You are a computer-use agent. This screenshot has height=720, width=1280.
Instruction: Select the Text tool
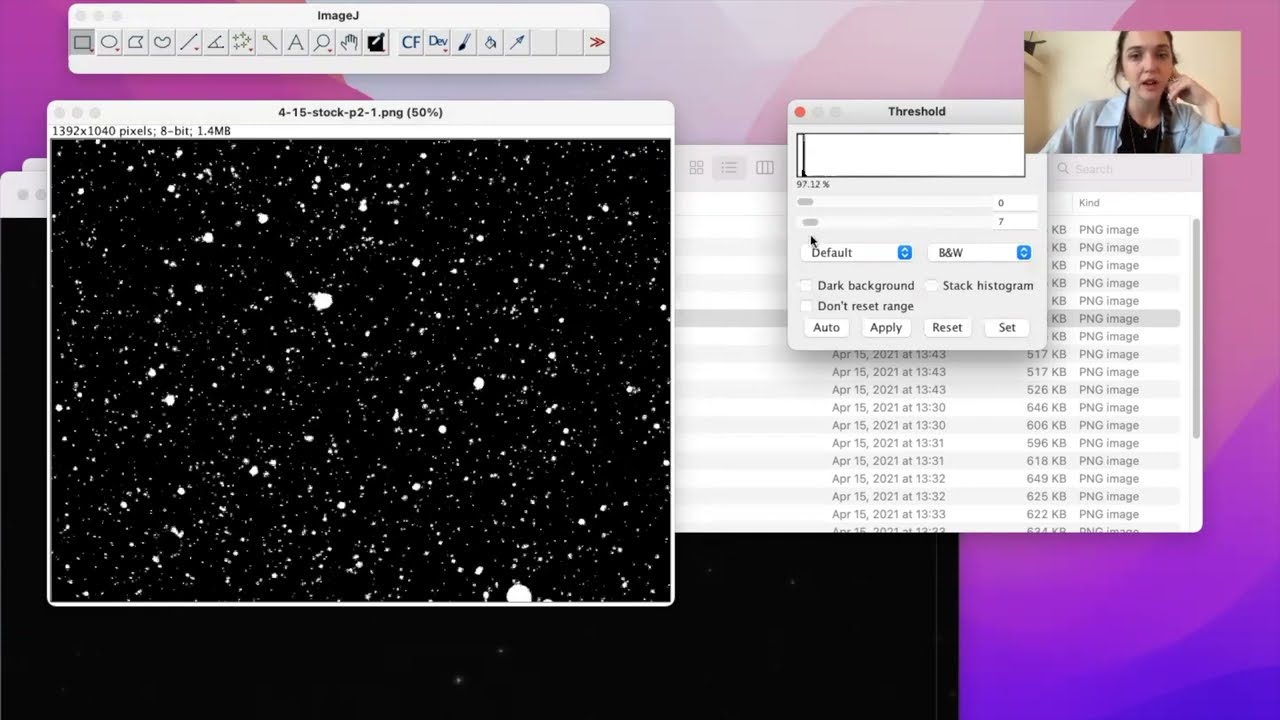click(295, 42)
